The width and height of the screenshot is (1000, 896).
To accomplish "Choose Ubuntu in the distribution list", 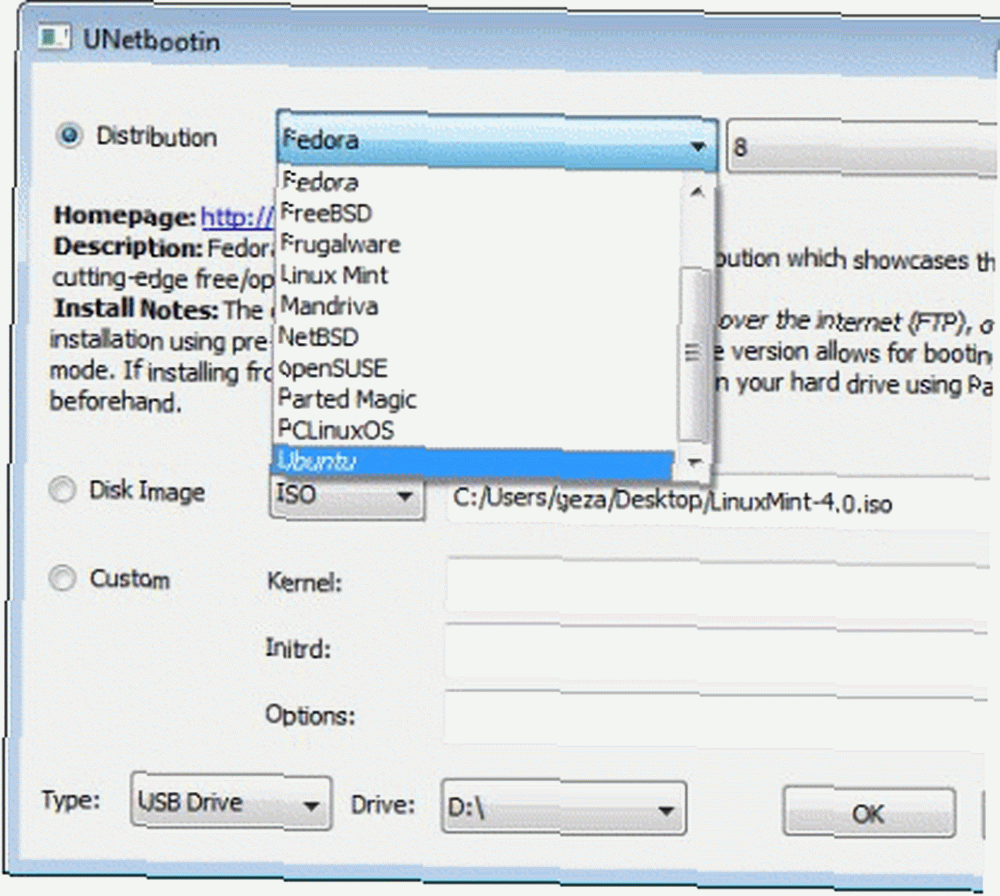I will click(x=473, y=461).
